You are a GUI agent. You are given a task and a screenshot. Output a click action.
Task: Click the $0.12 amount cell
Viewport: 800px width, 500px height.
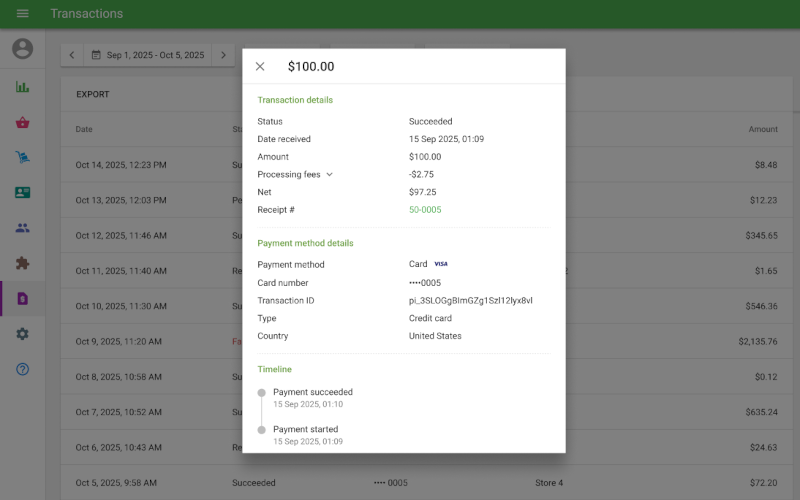[x=766, y=377]
